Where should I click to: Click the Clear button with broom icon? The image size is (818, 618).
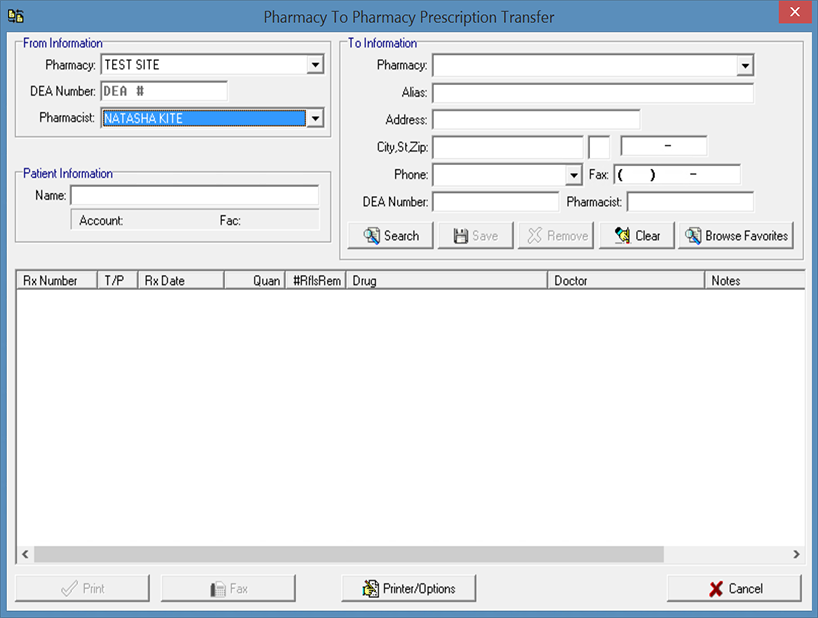[x=635, y=236]
